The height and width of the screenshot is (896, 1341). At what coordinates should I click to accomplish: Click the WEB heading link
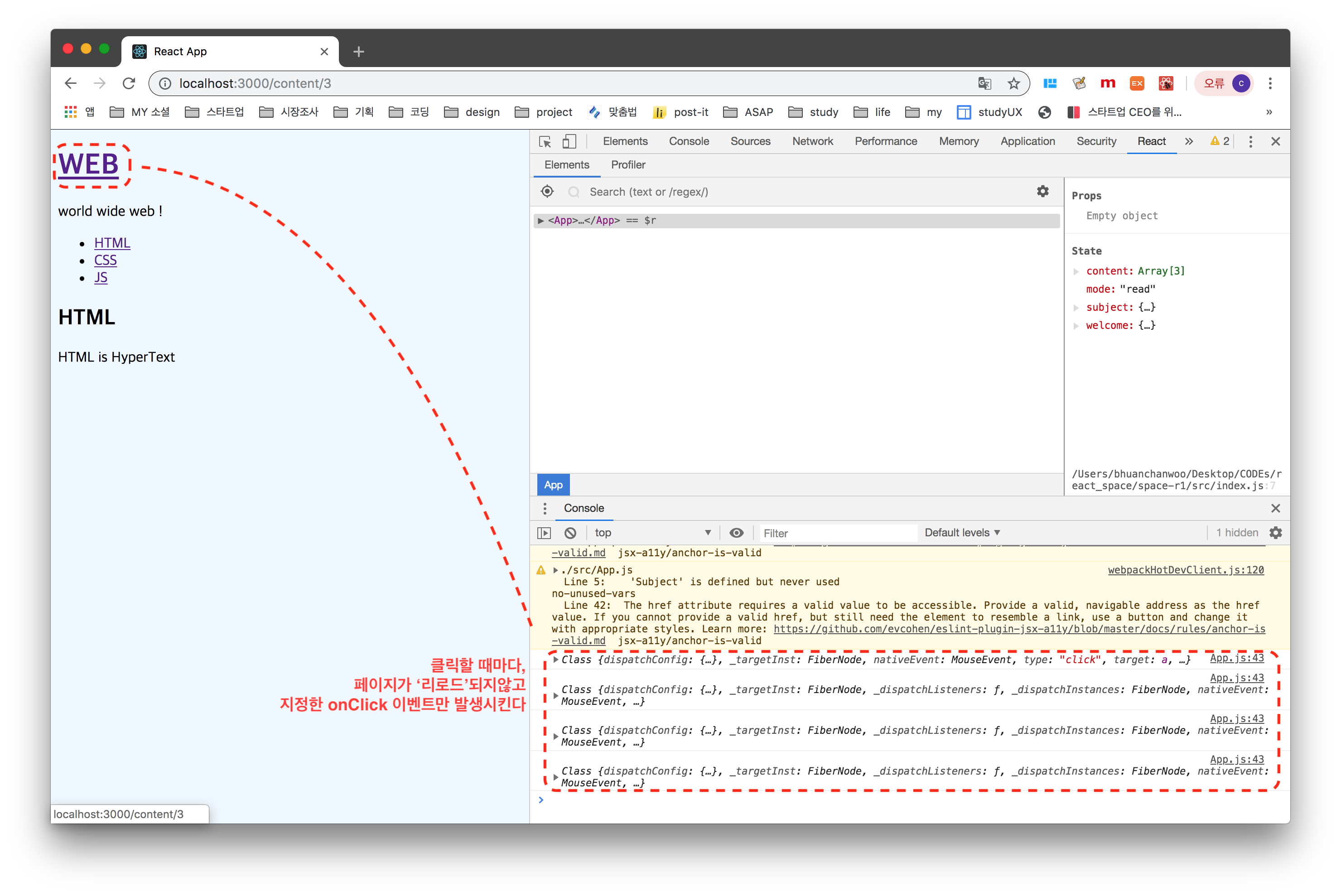[x=88, y=164]
